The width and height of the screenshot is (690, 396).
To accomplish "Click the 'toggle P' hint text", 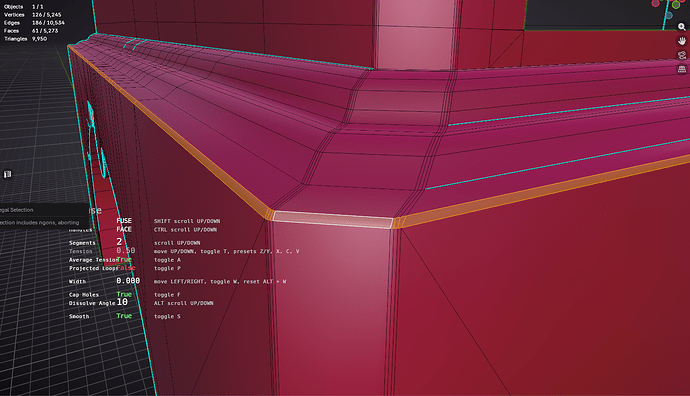I will point(167,268).
